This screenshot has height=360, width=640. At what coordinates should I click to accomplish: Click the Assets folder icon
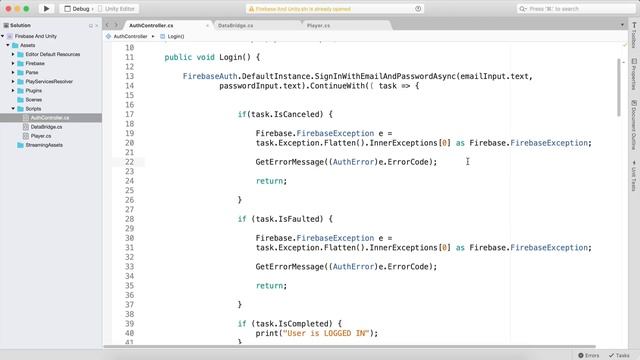pyautogui.click(x=15, y=45)
